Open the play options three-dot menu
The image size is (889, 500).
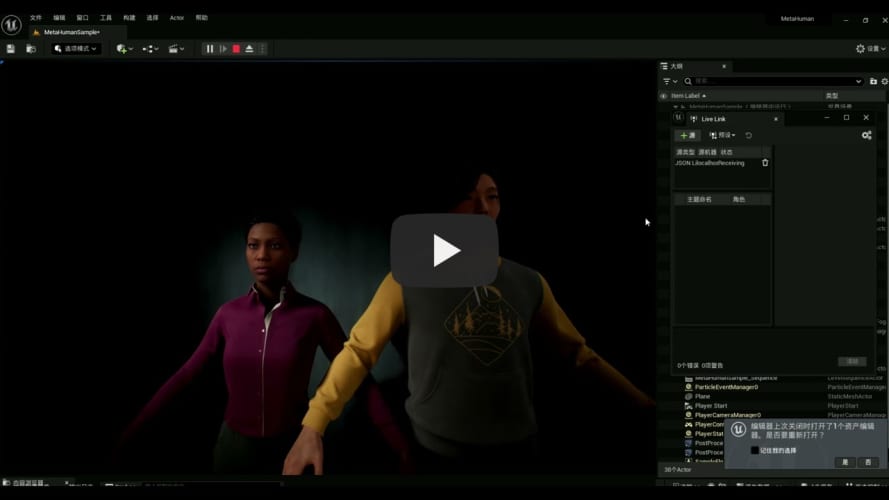click(262, 49)
